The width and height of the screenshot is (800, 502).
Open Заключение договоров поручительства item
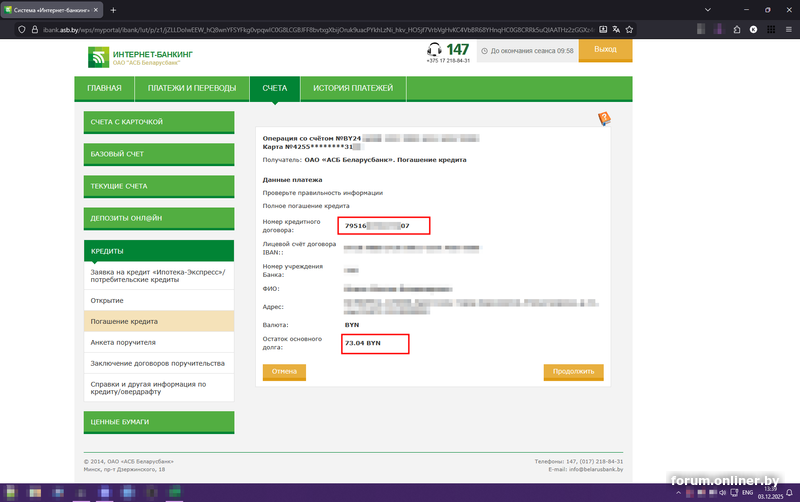(x=159, y=363)
